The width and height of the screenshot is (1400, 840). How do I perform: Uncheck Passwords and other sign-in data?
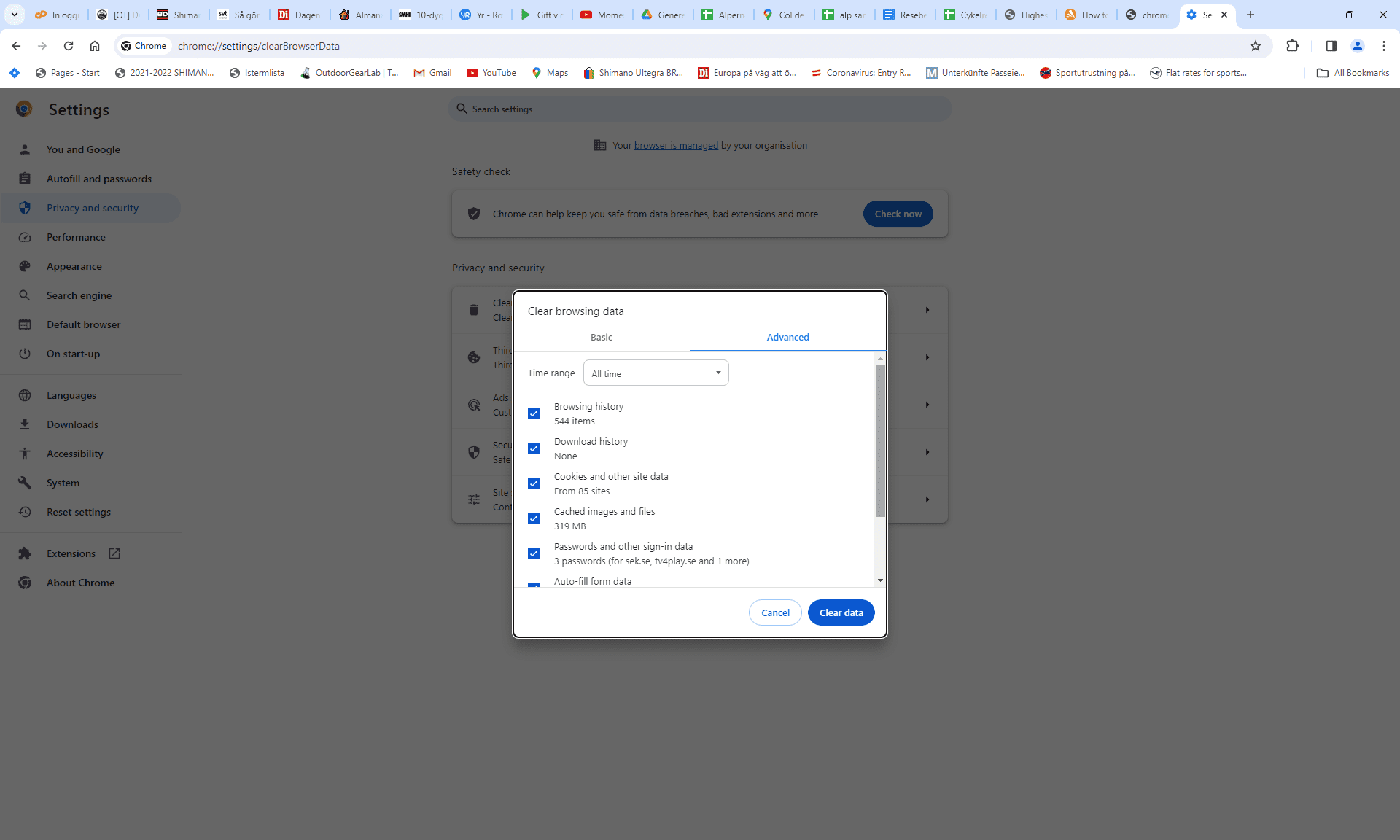tap(534, 553)
